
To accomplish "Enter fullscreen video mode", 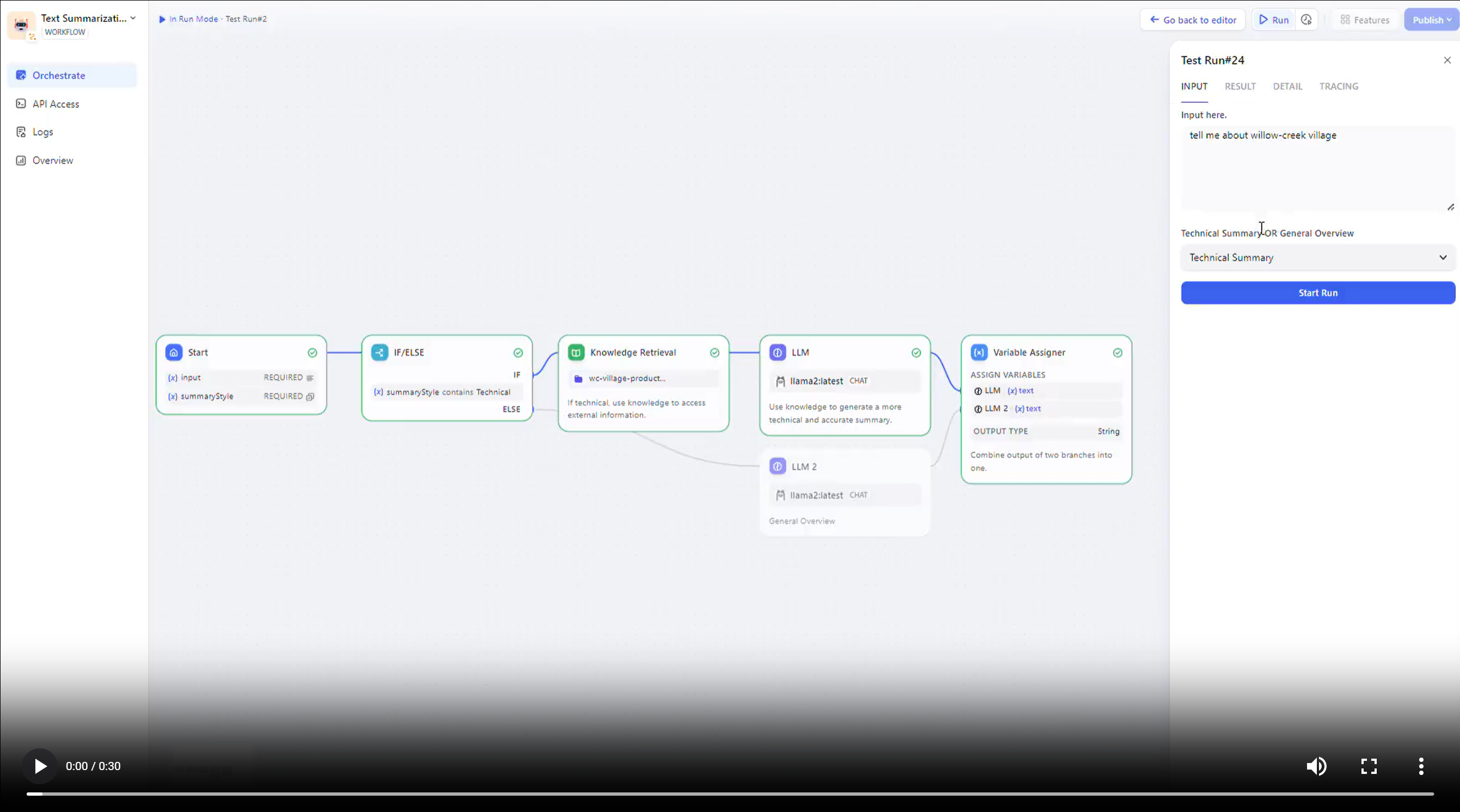I will pyautogui.click(x=1369, y=766).
